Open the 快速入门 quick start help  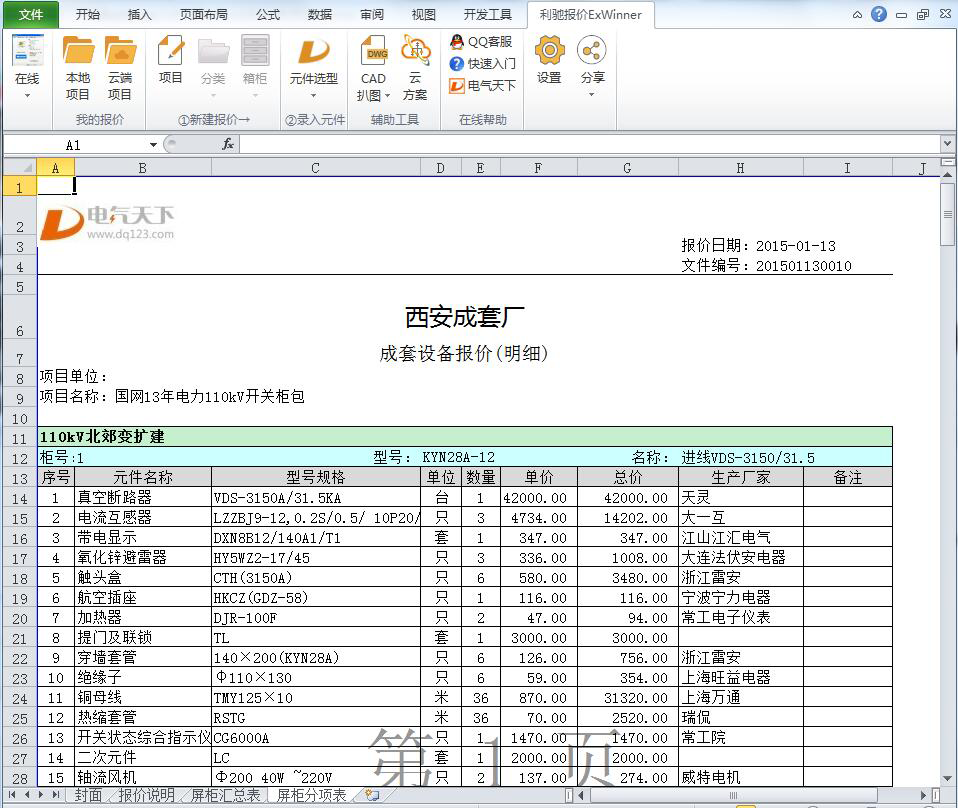point(483,64)
